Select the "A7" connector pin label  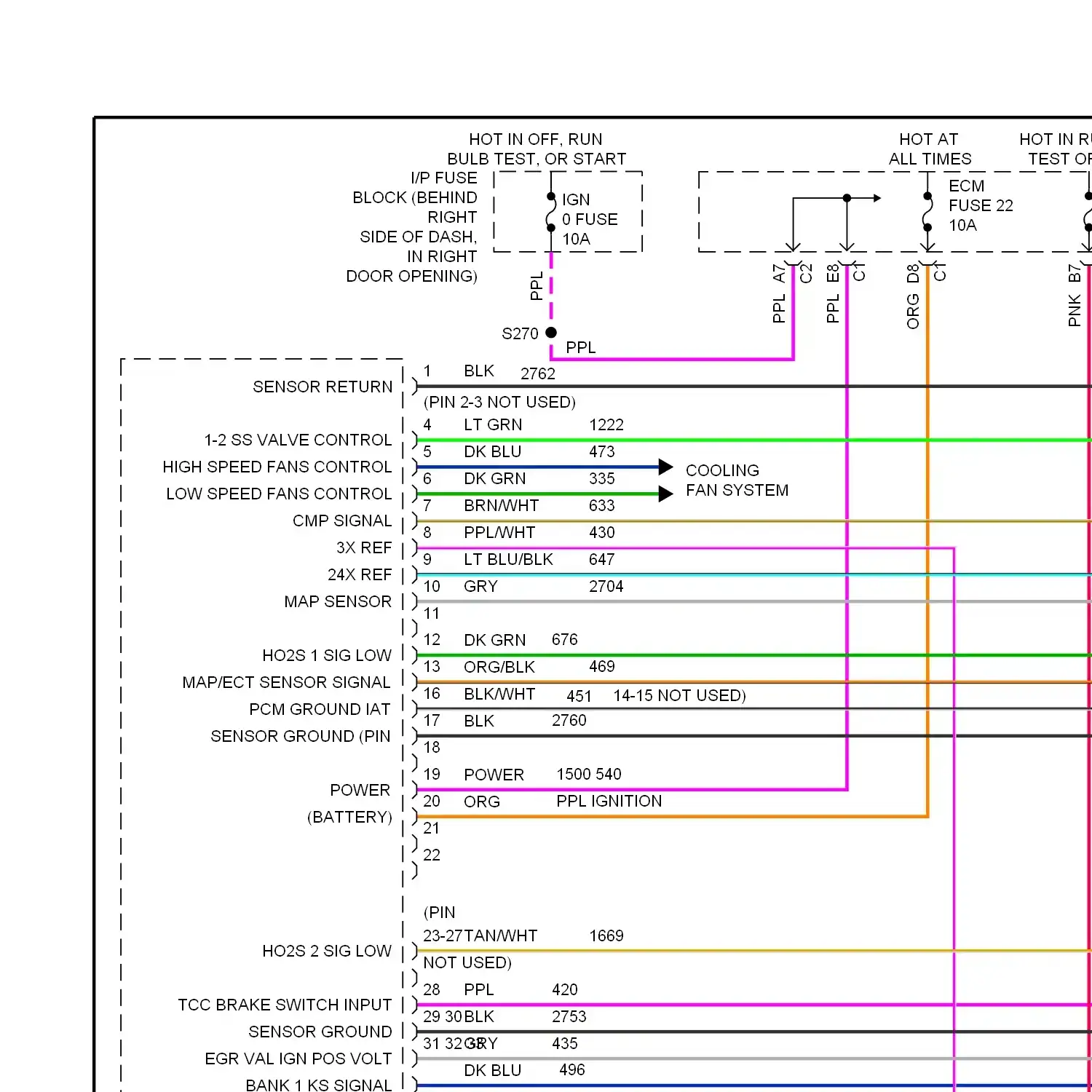click(779, 274)
